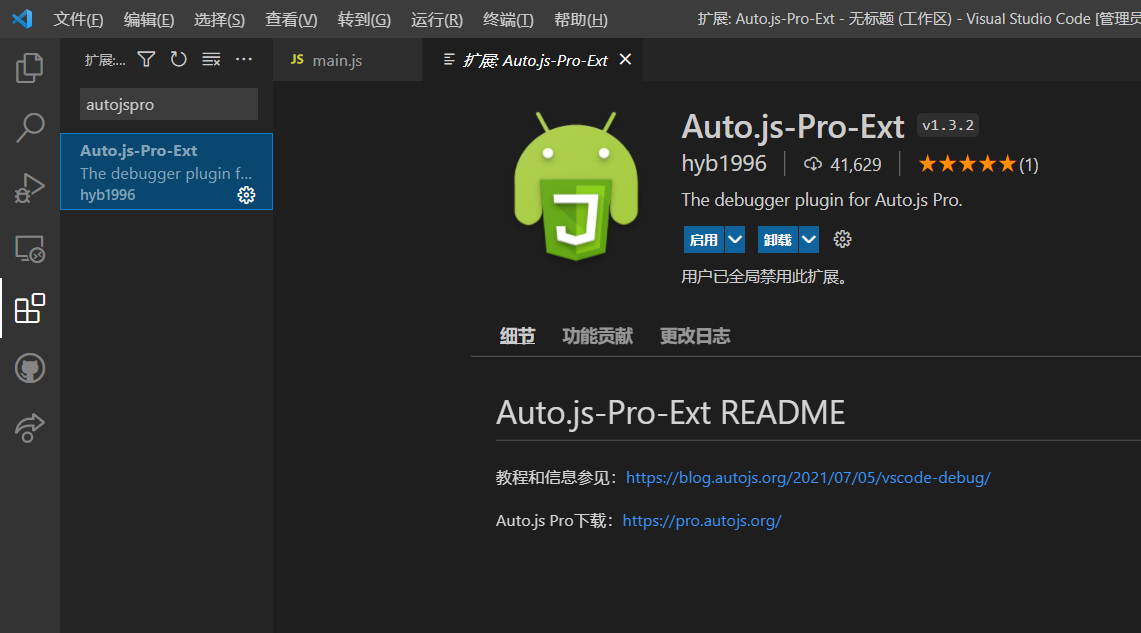Expand the enable button dropdown arrow
Viewport: 1141px width, 633px height.
point(735,239)
